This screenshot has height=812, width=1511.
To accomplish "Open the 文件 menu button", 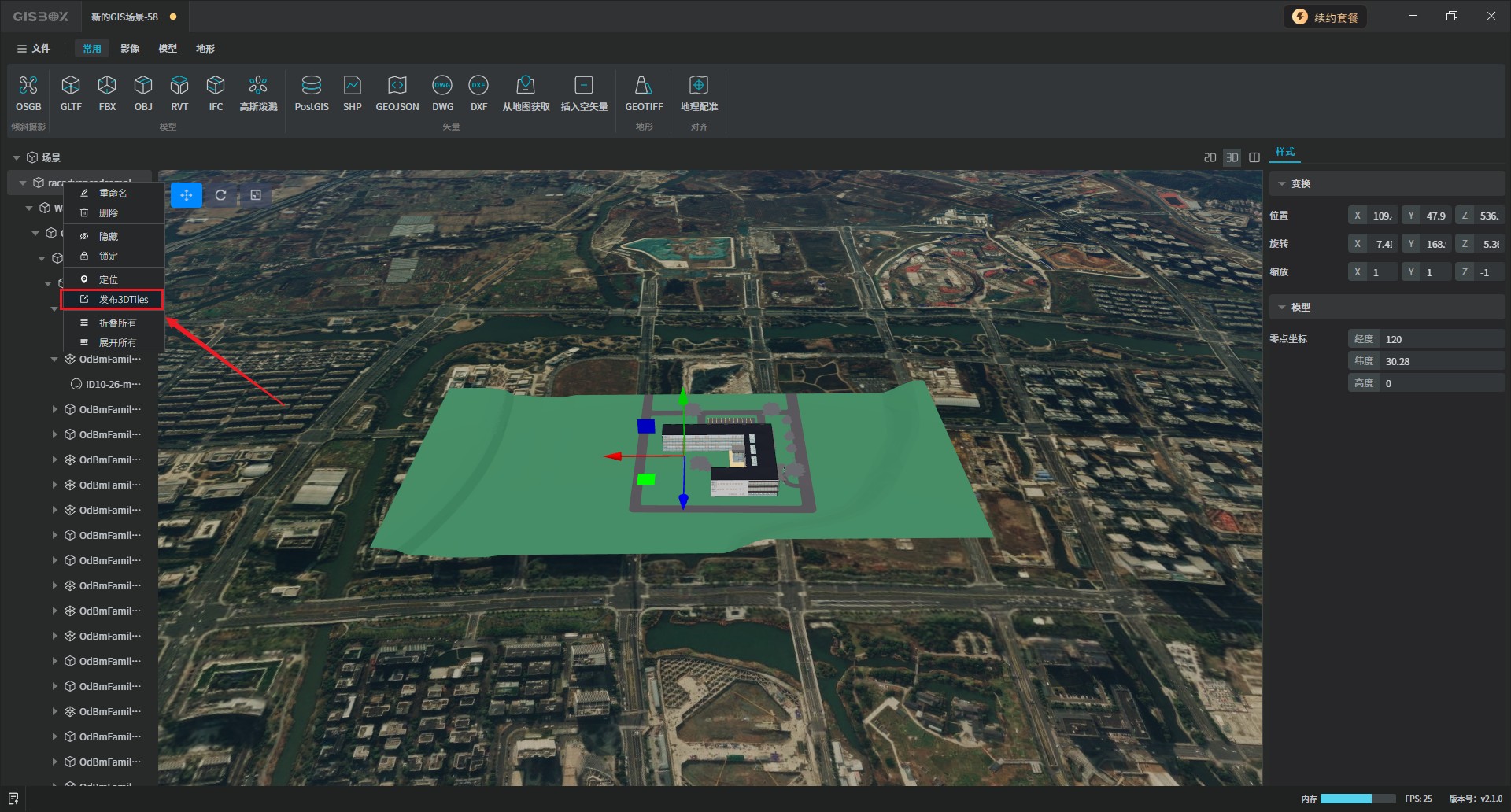I will 34,49.
